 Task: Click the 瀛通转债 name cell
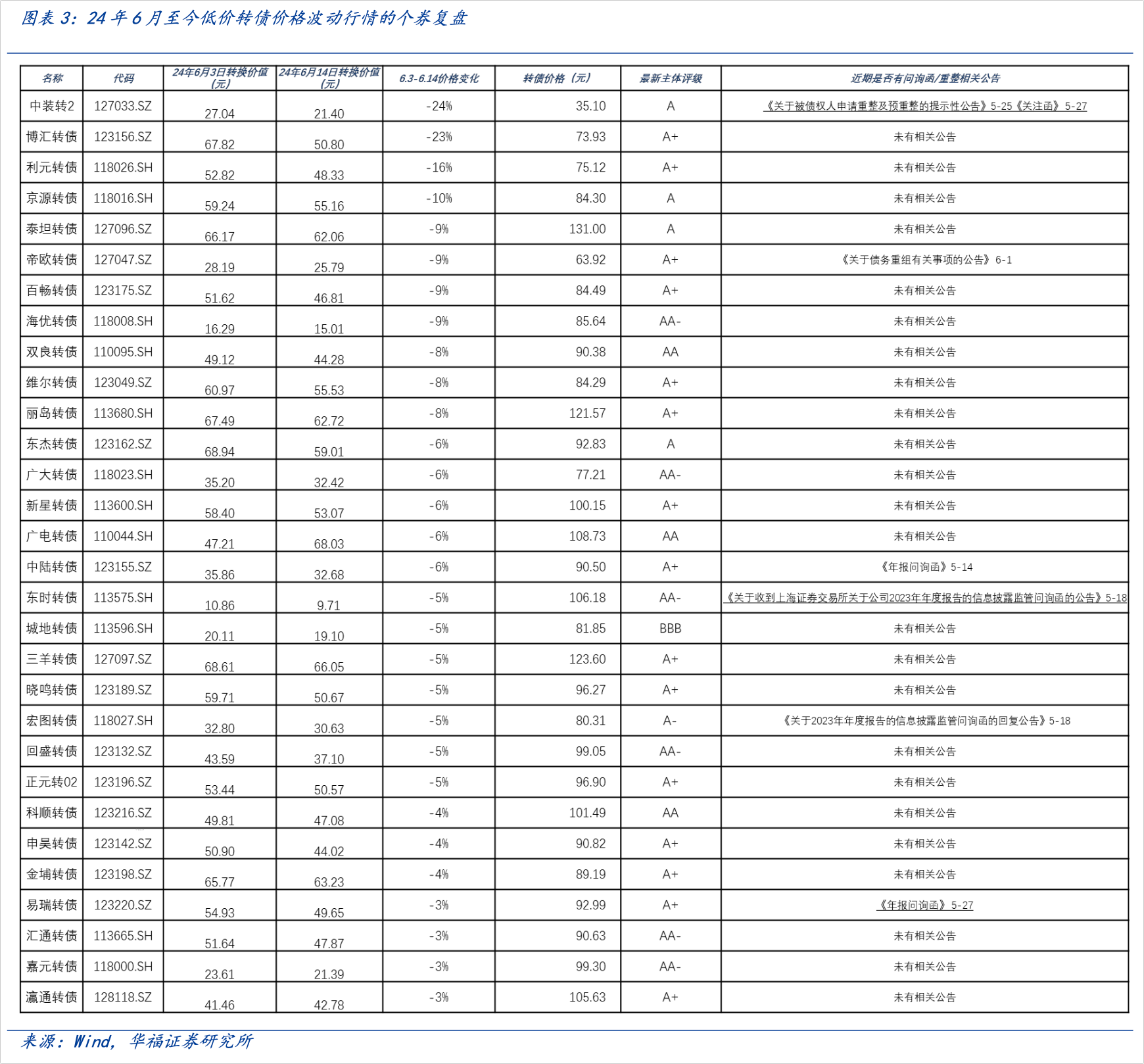(52, 998)
